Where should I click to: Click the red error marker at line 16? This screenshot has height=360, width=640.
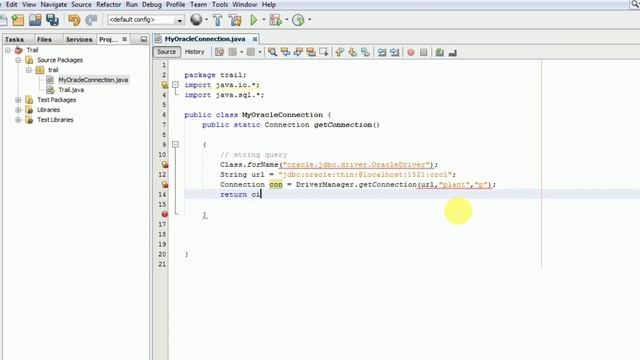point(164,214)
